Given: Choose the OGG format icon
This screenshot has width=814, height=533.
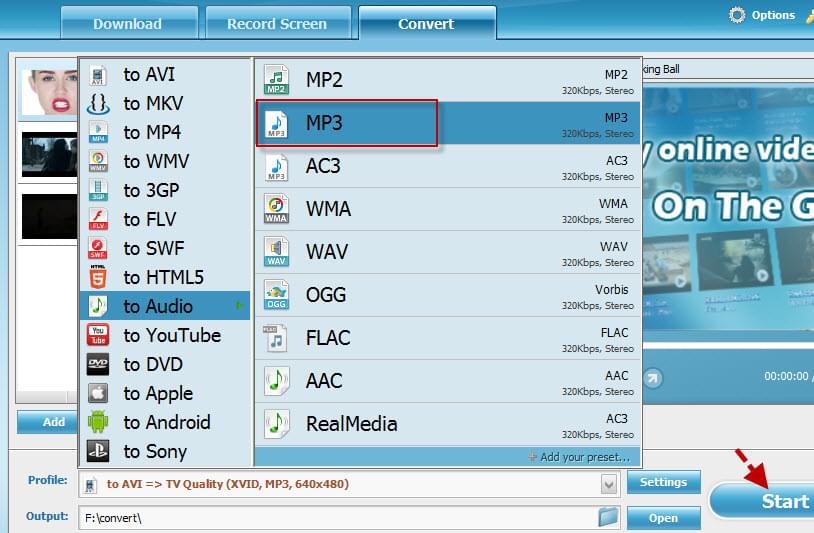Looking at the screenshot, I should click(276, 295).
